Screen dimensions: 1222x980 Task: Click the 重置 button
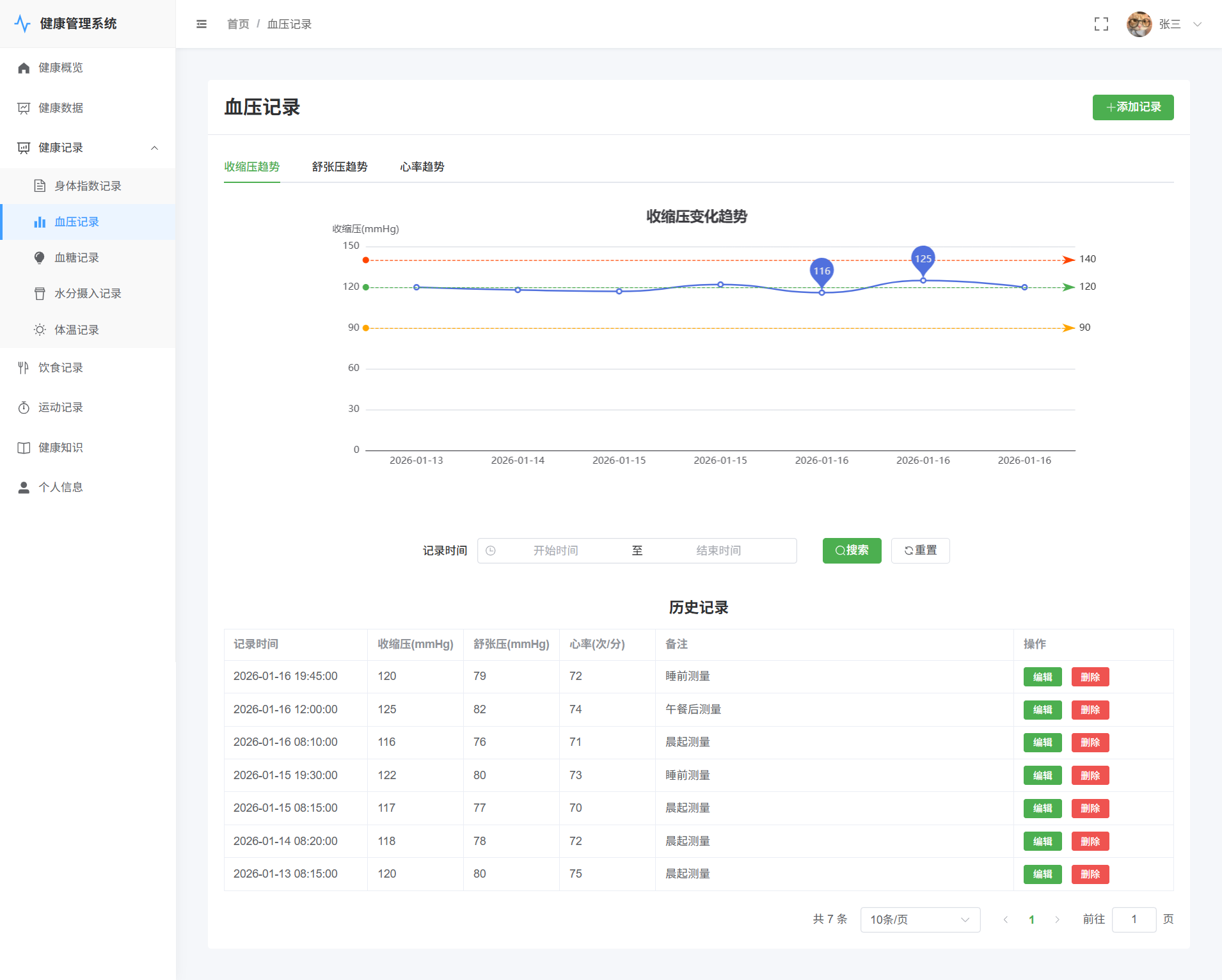[x=920, y=551]
